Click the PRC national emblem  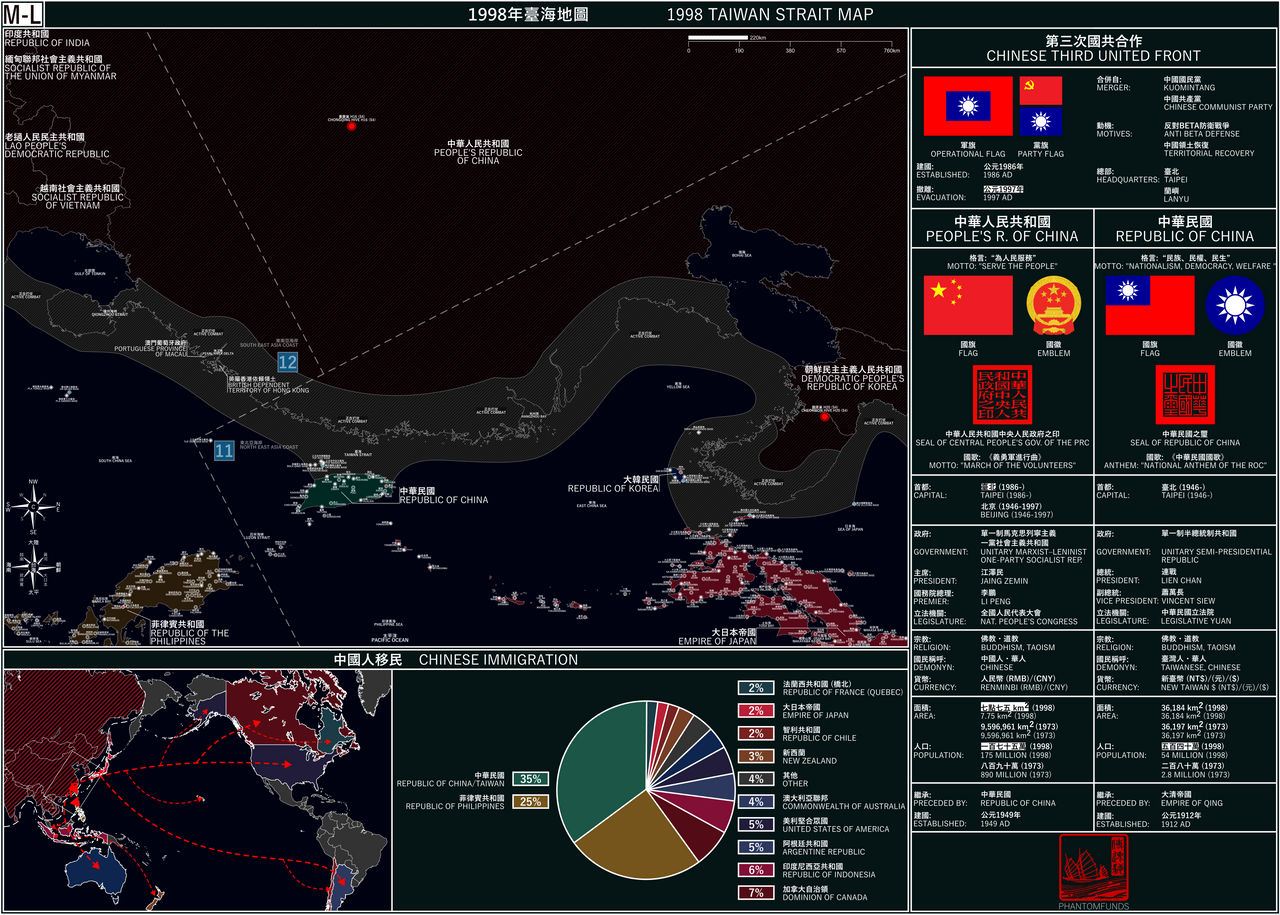coord(1054,305)
